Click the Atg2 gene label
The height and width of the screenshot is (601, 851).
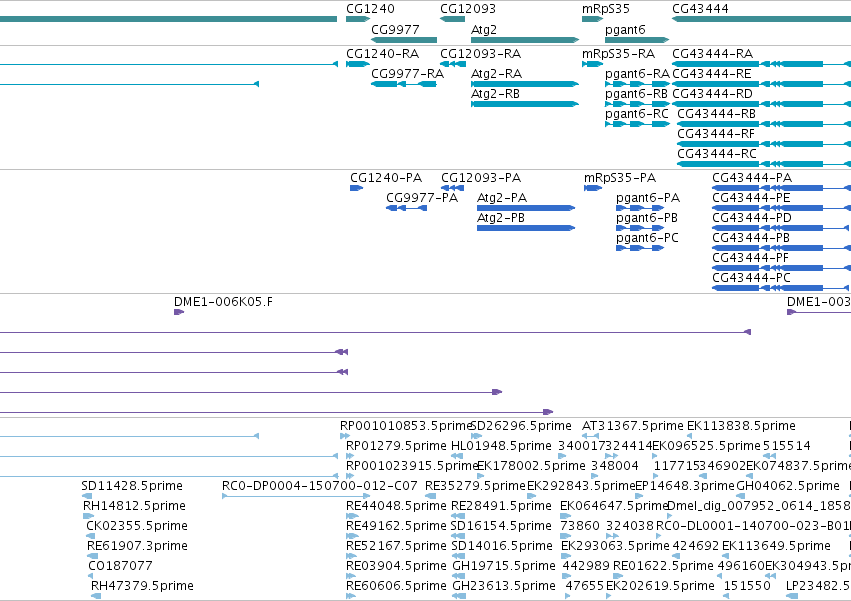tap(484, 30)
